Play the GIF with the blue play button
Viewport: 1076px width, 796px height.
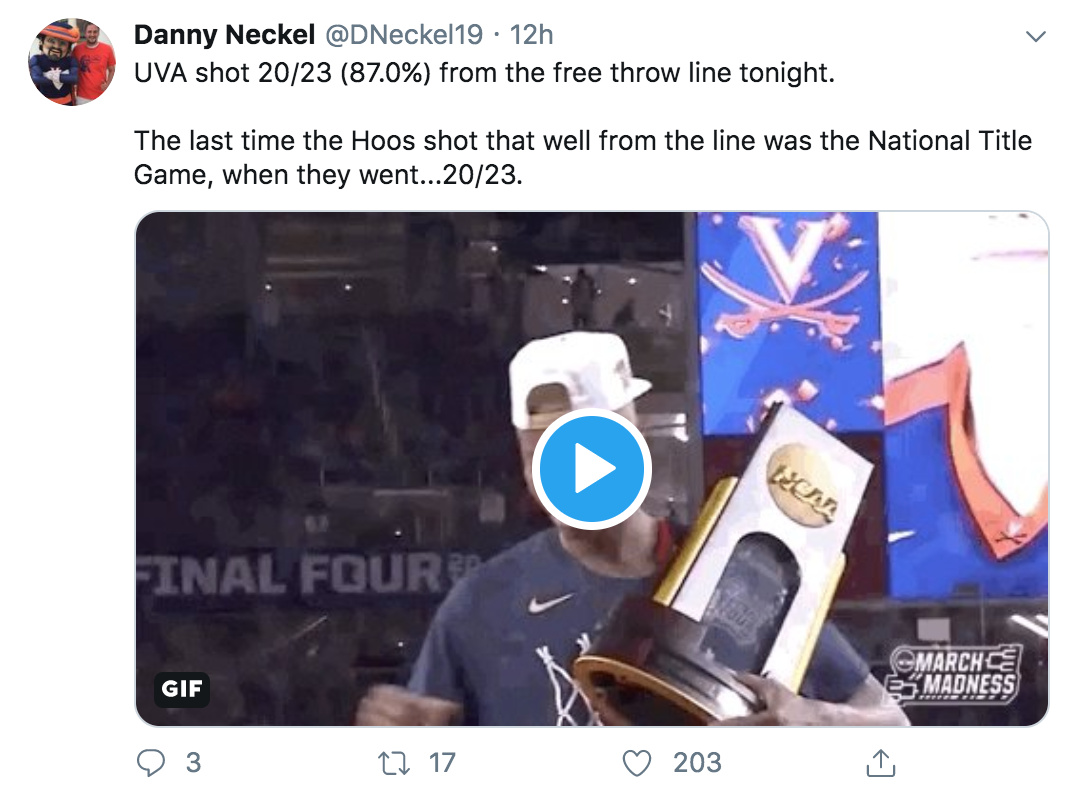592,468
